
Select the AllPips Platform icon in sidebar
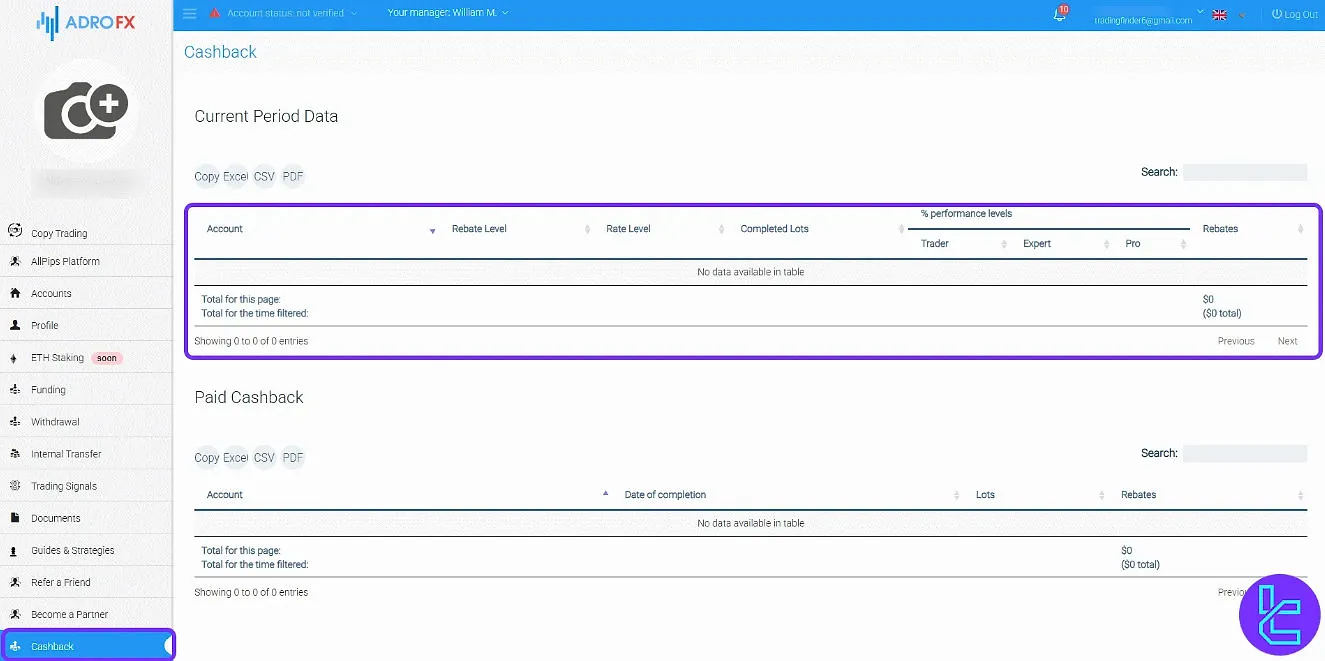tap(15, 261)
